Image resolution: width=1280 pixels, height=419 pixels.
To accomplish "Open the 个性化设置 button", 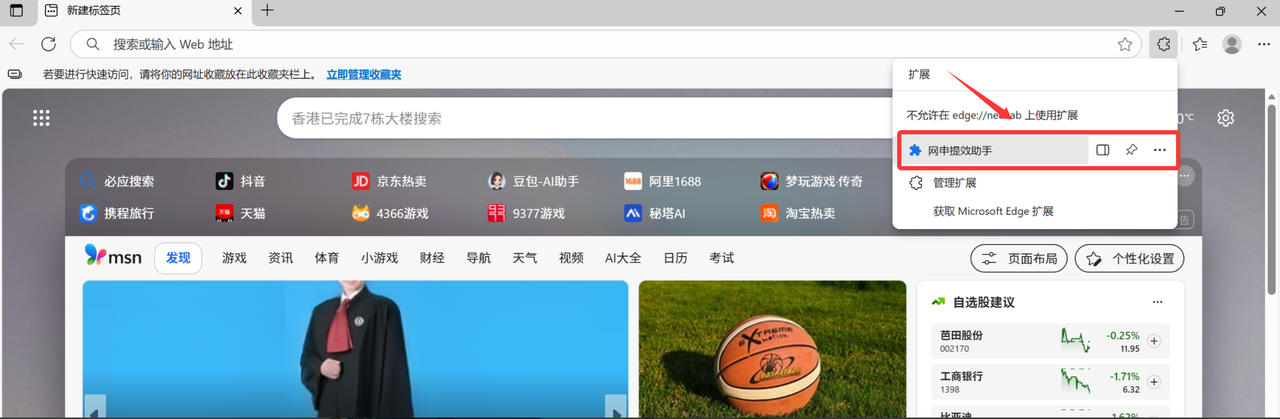I will [x=1129, y=259].
